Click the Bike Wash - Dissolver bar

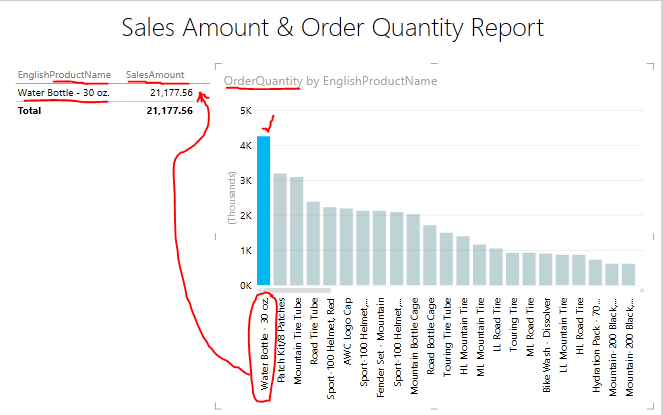tap(545, 269)
